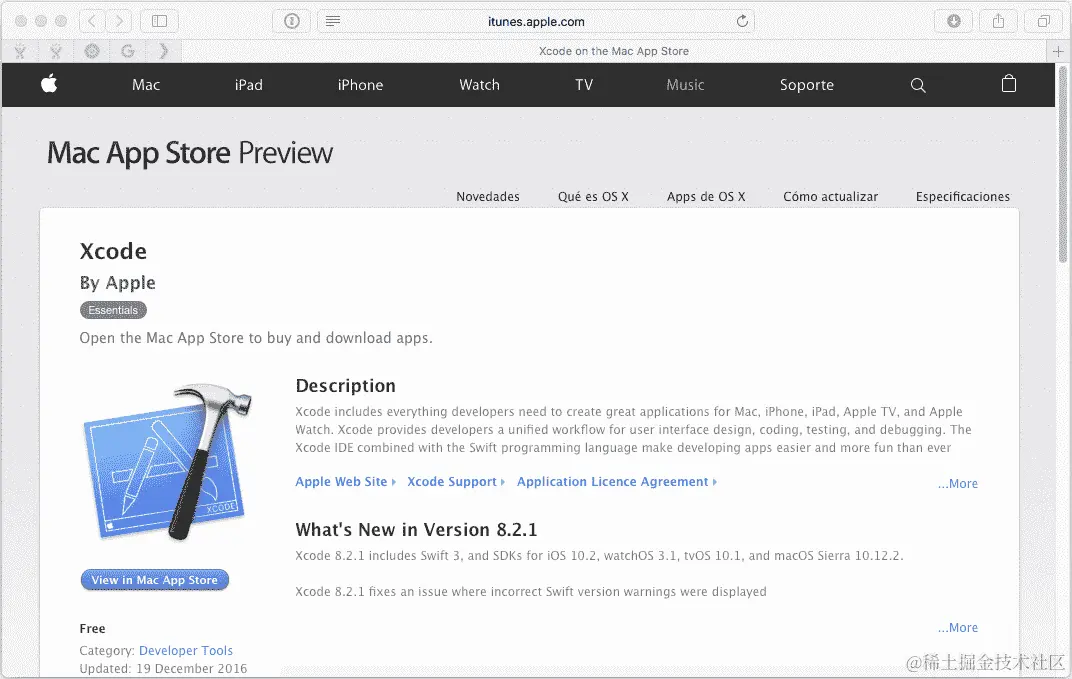Expand What's New section More link
The height and width of the screenshot is (679, 1072).
958,628
